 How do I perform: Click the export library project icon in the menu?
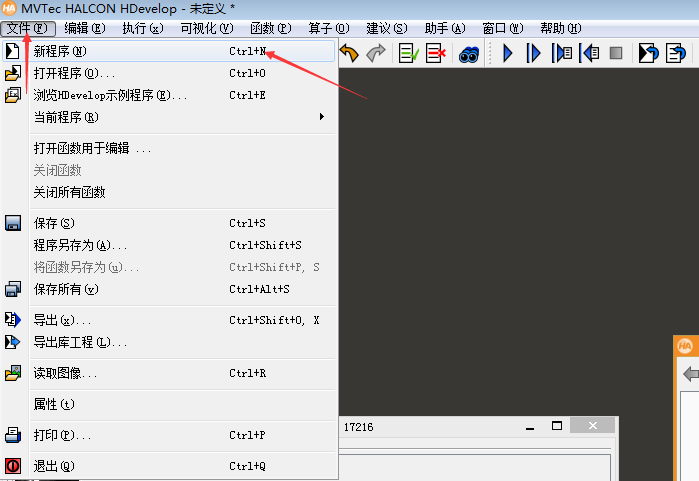tap(12, 342)
